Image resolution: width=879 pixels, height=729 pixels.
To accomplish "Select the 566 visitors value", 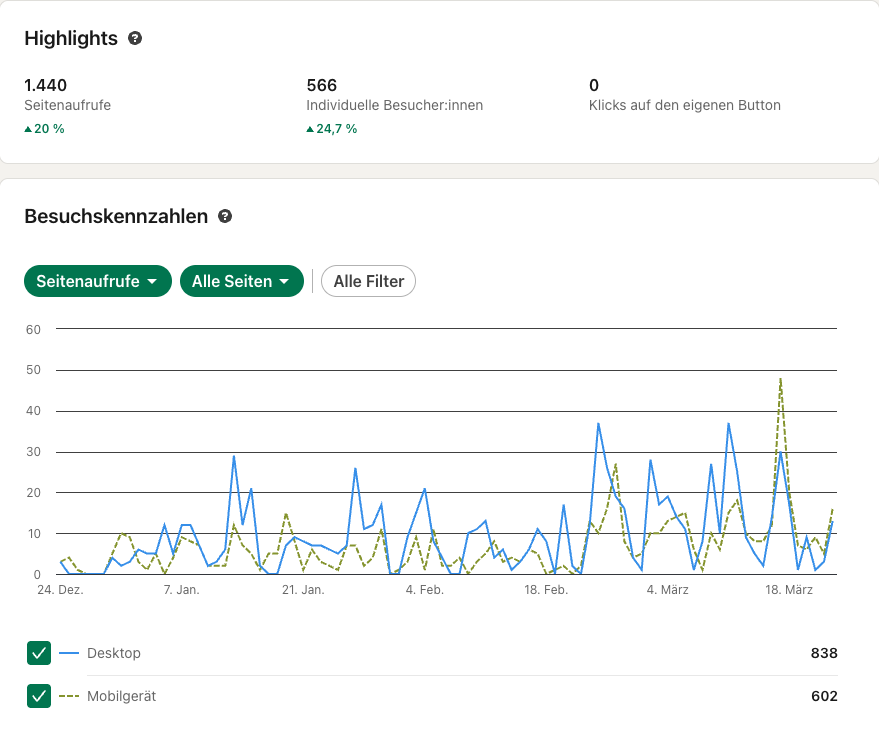I will (x=322, y=85).
